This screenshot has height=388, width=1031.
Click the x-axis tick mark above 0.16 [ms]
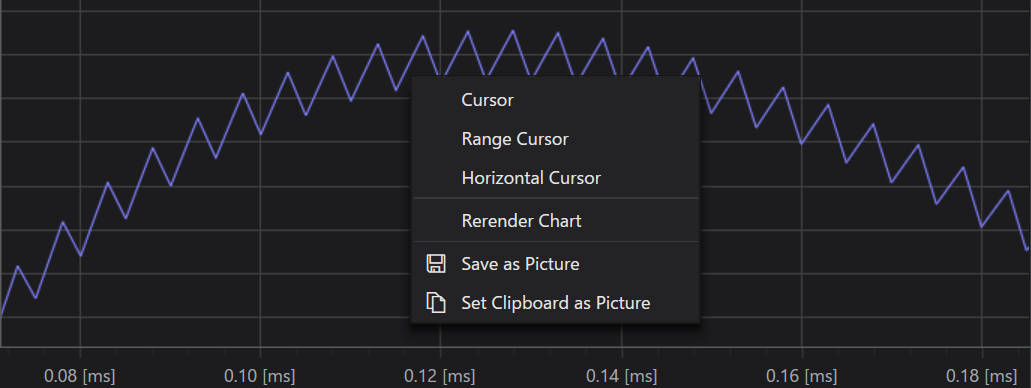coord(802,353)
